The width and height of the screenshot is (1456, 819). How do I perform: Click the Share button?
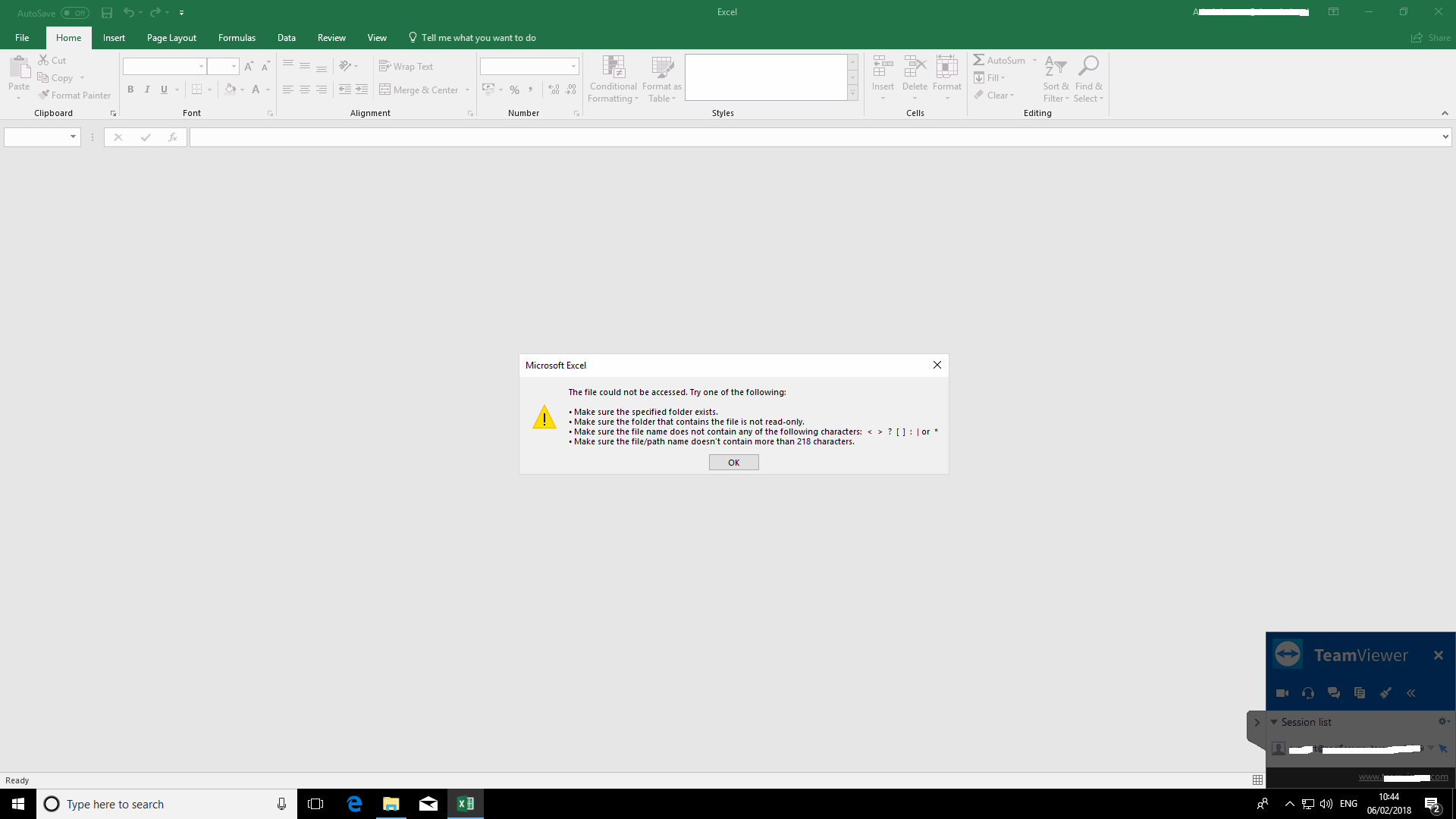click(1431, 38)
